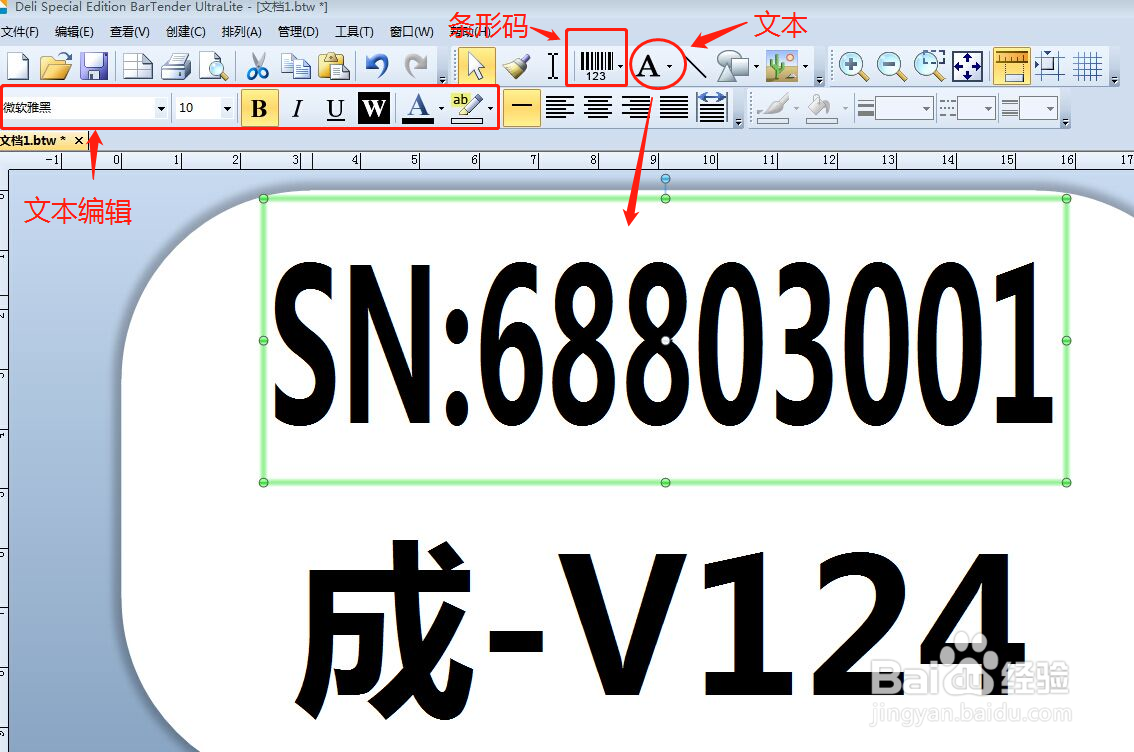Open the 管理(D) menu
The image size is (1134, 752).
tap(298, 32)
